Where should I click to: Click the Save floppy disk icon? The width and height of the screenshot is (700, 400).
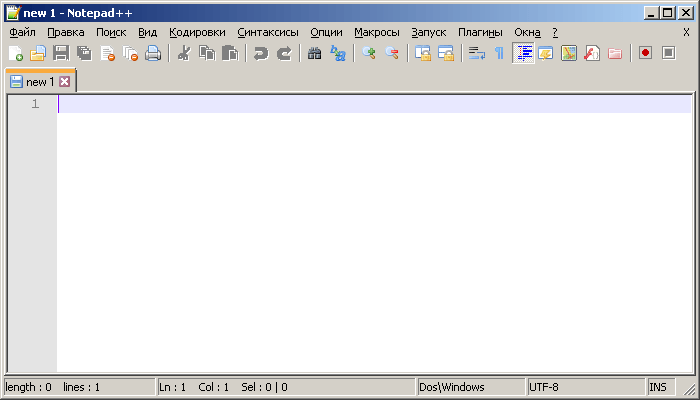pyautogui.click(x=61, y=53)
